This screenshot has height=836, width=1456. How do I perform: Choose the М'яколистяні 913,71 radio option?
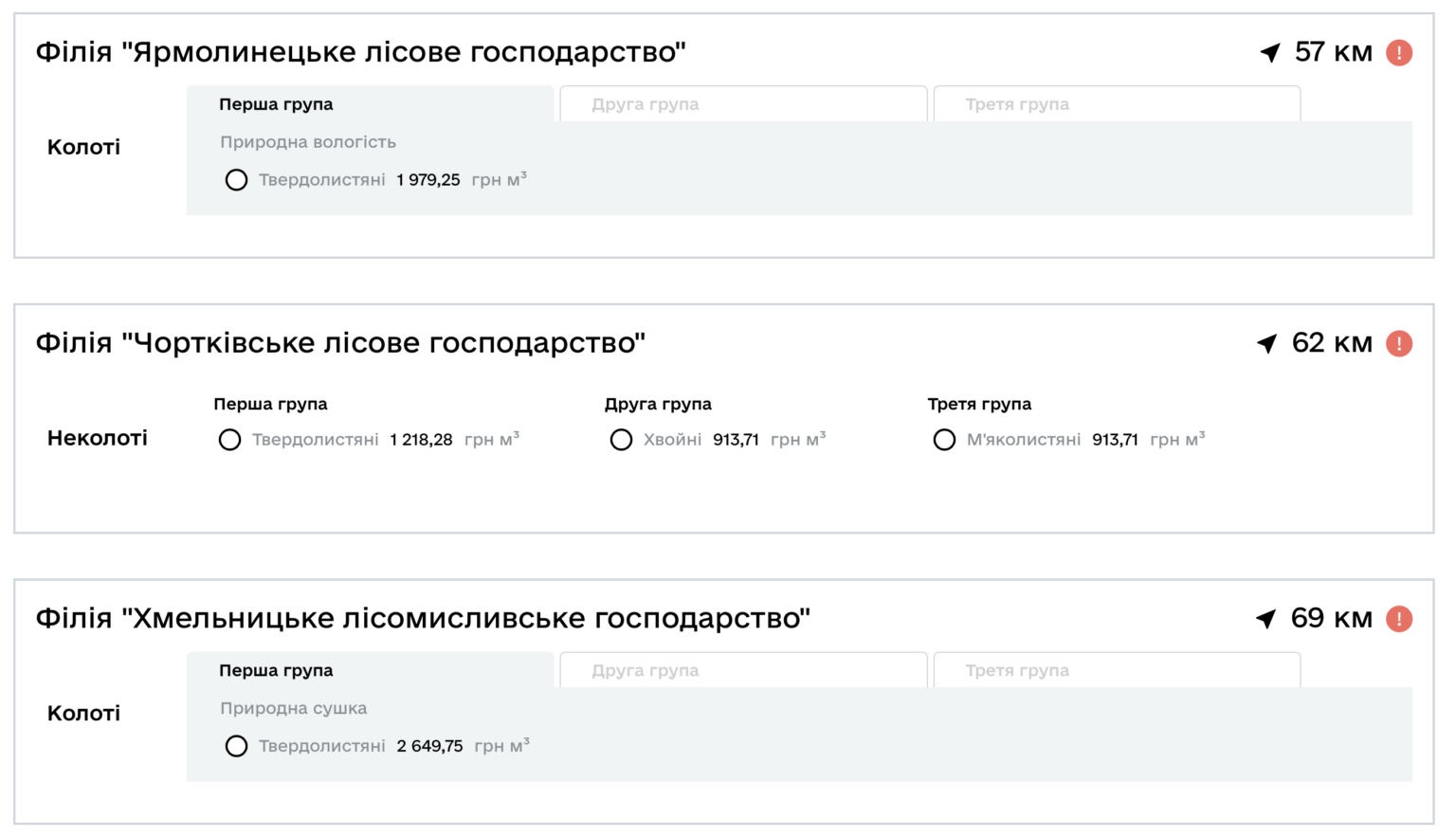click(944, 440)
